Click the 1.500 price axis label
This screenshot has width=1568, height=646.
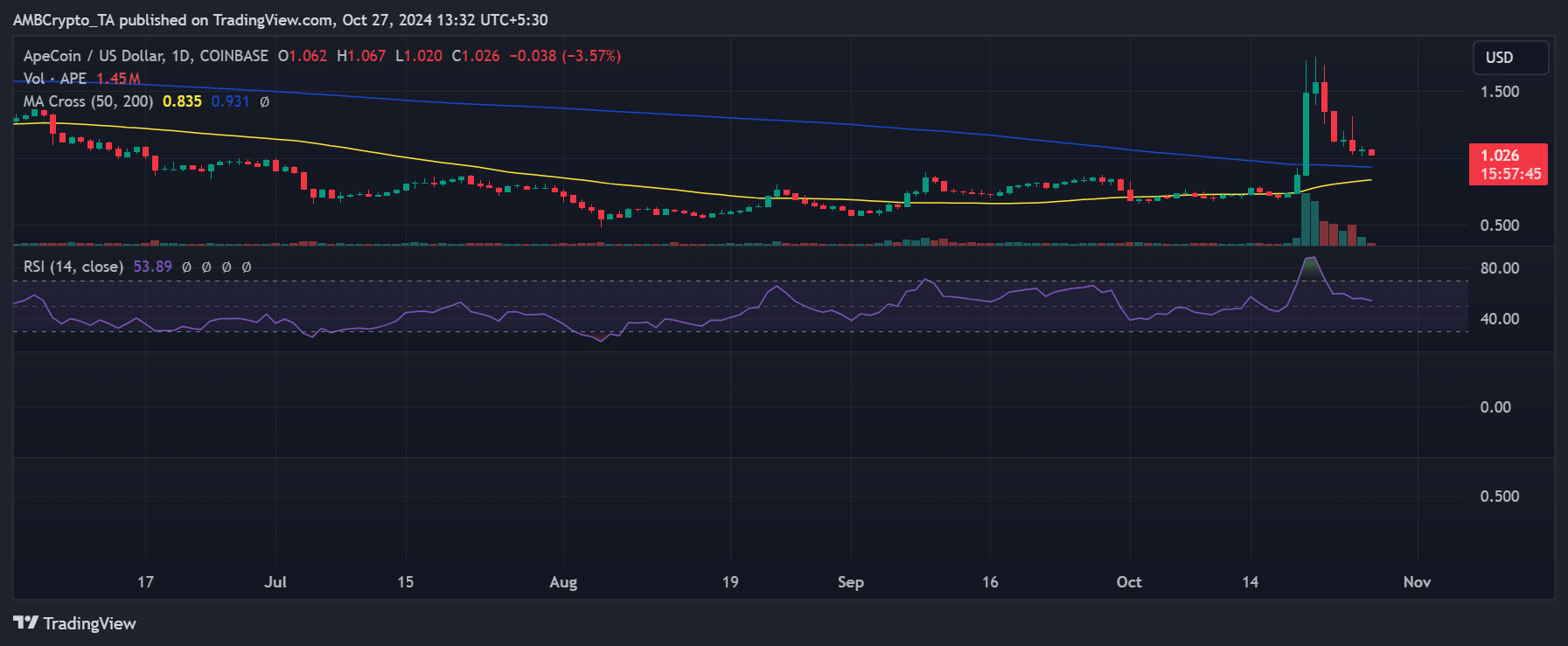click(x=1500, y=92)
